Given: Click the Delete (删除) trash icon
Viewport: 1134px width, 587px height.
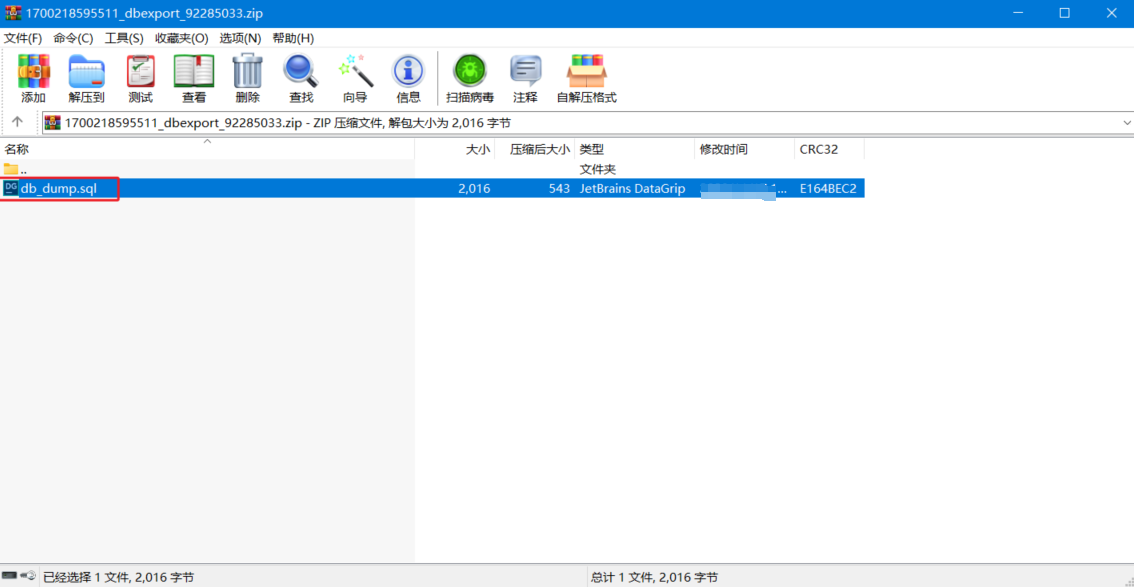Looking at the screenshot, I should click(x=247, y=71).
